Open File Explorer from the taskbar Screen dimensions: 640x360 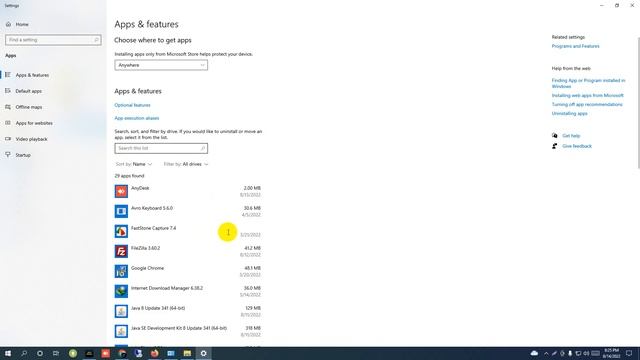[187, 353]
